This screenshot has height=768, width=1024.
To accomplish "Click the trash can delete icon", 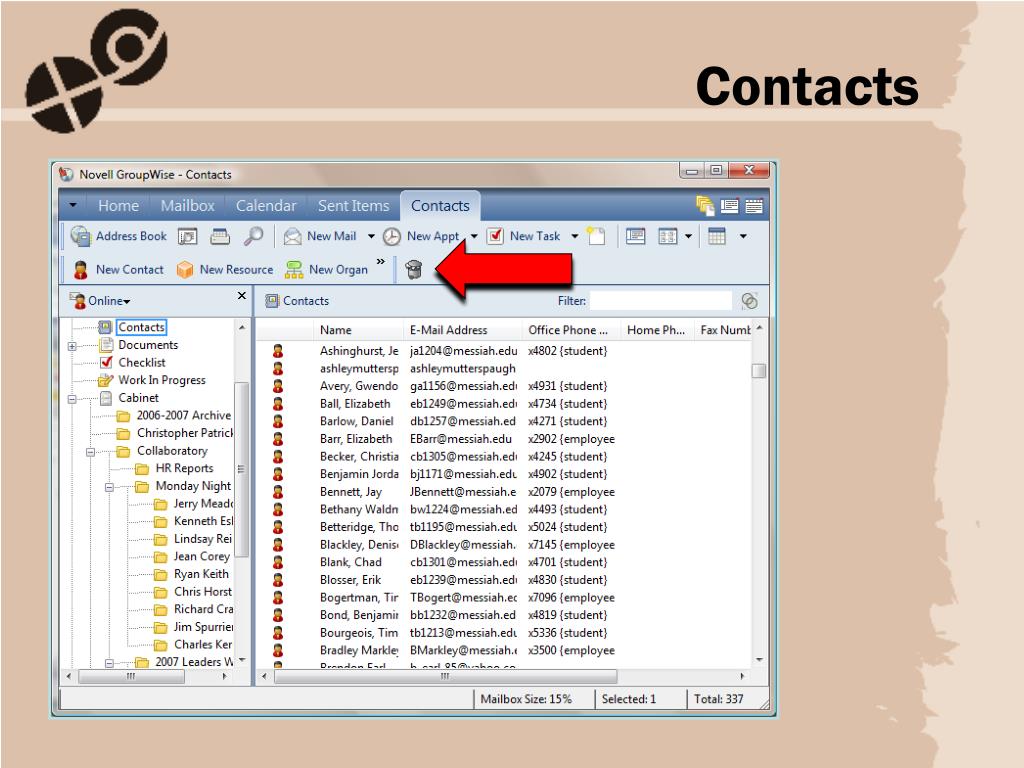I will (x=413, y=269).
